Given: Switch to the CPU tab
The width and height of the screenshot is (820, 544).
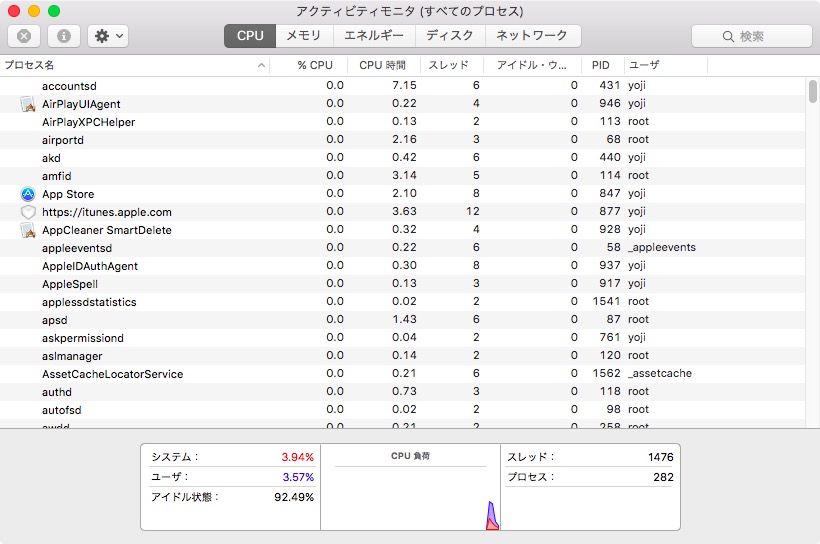Looking at the screenshot, I should point(250,36).
